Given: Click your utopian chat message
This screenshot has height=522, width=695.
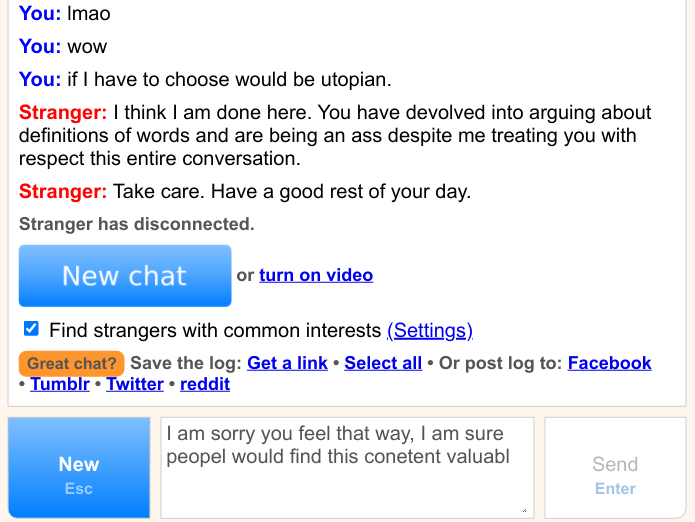Looking at the screenshot, I should [x=229, y=79].
